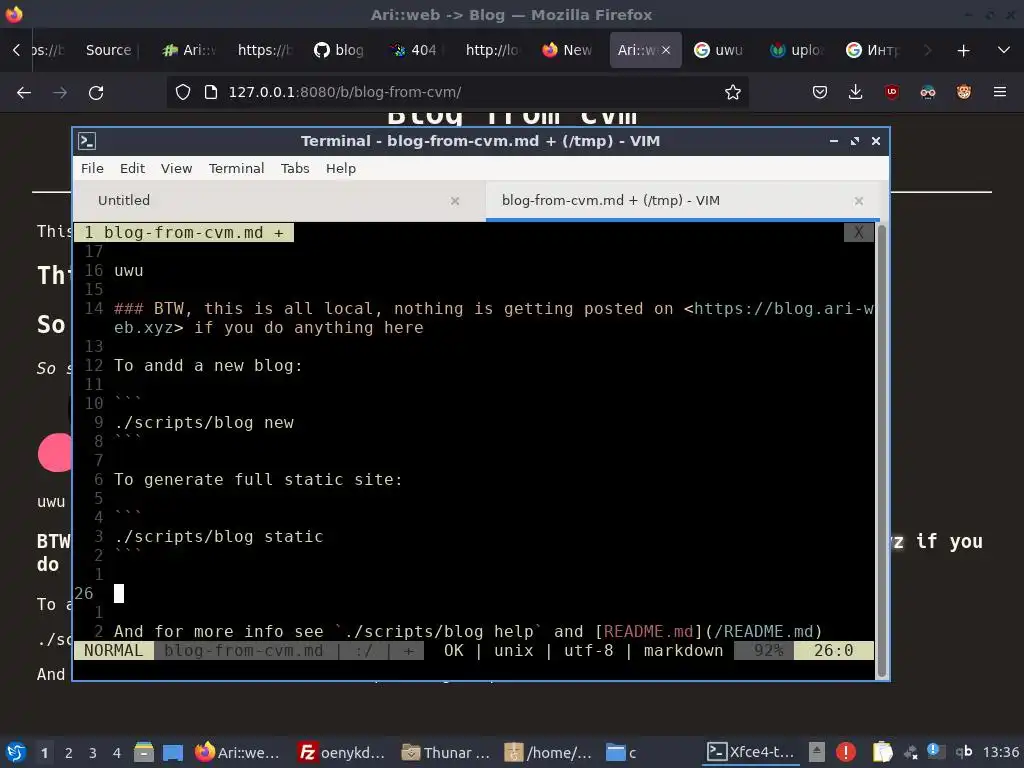Click the 'uwu' line in vim
The height and width of the screenshot is (768, 1024).
click(129, 270)
